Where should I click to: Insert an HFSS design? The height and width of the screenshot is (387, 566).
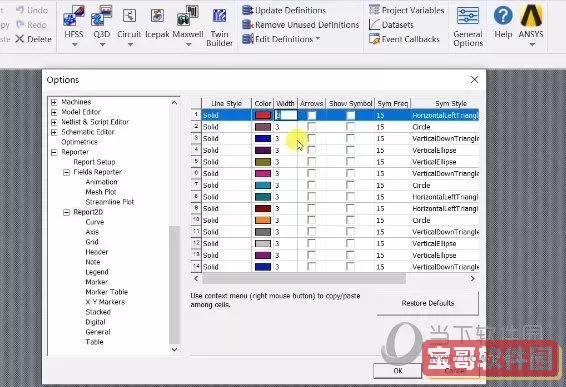coord(74,21)
